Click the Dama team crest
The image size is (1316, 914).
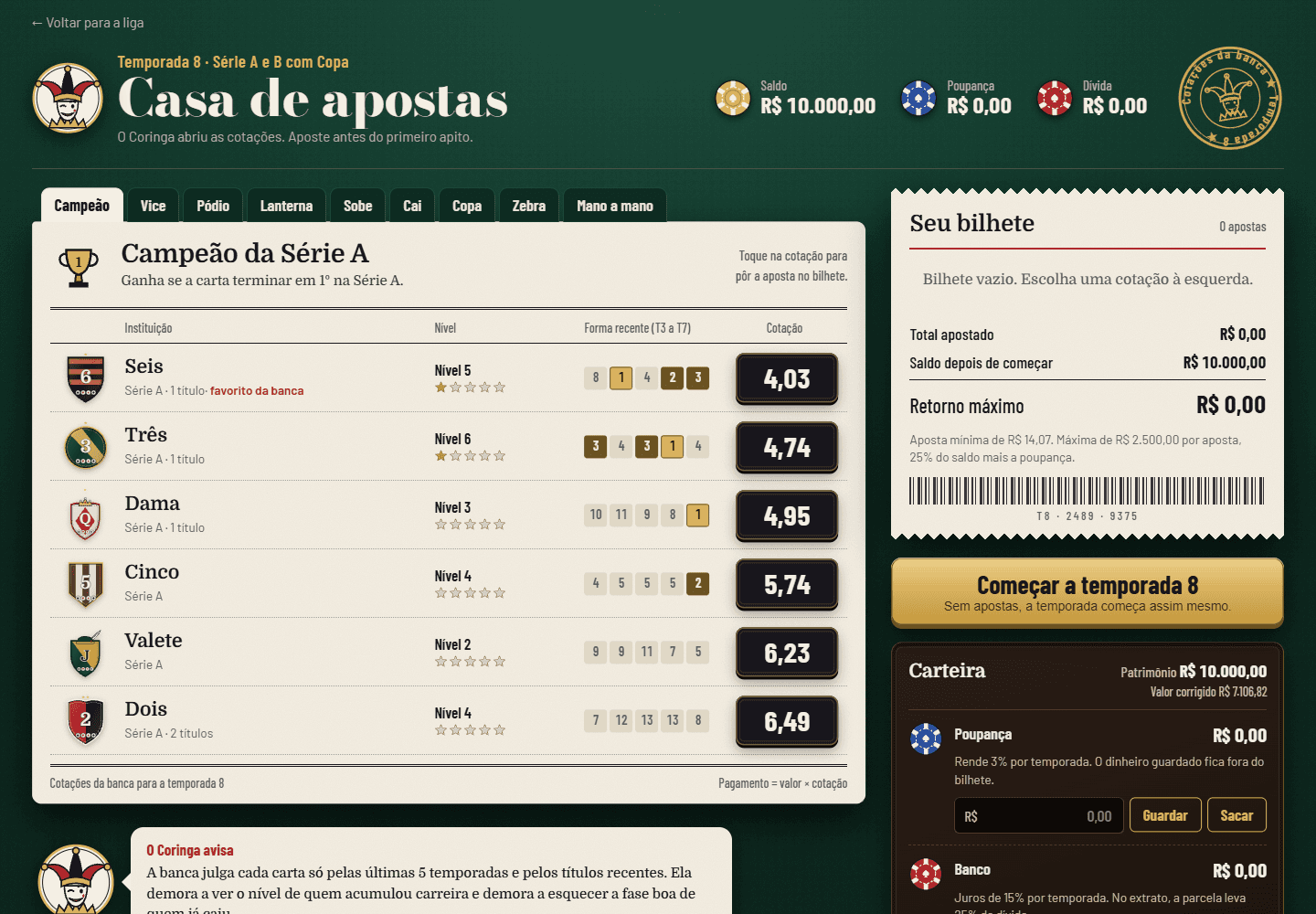tap(86, 515)
